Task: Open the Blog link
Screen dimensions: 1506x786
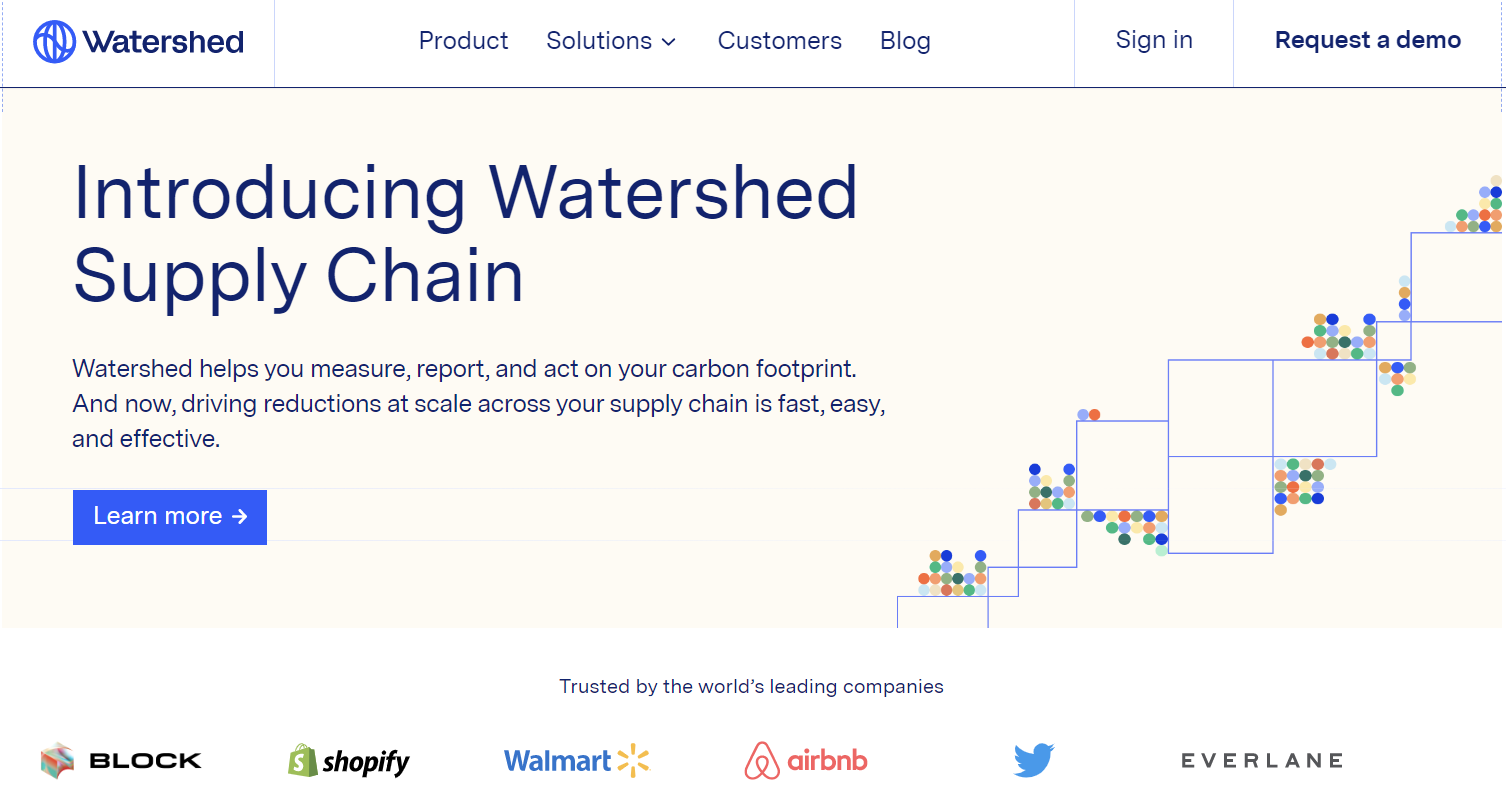Action: coord(905,41)
